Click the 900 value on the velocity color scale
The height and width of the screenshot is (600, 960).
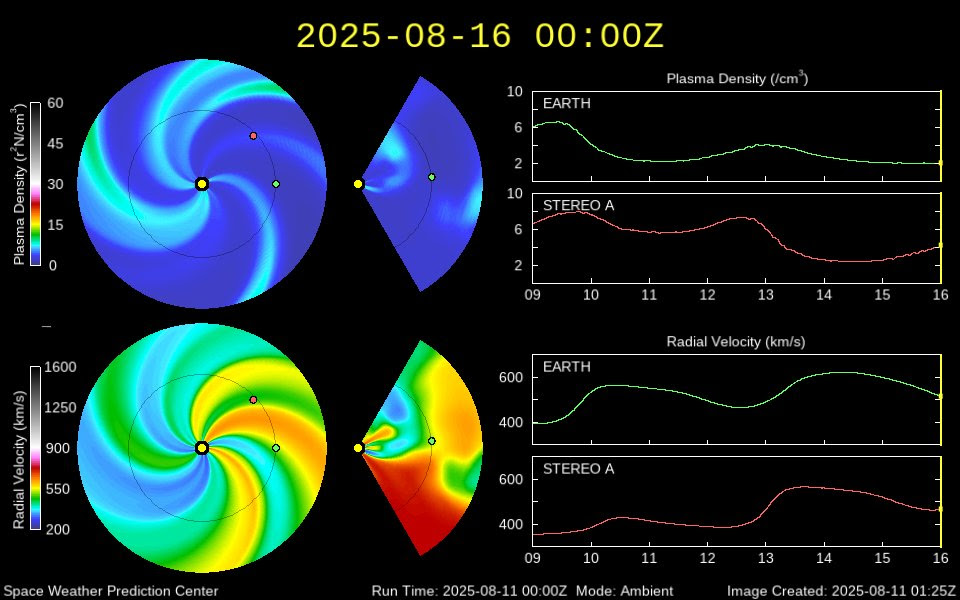(58, 448)
